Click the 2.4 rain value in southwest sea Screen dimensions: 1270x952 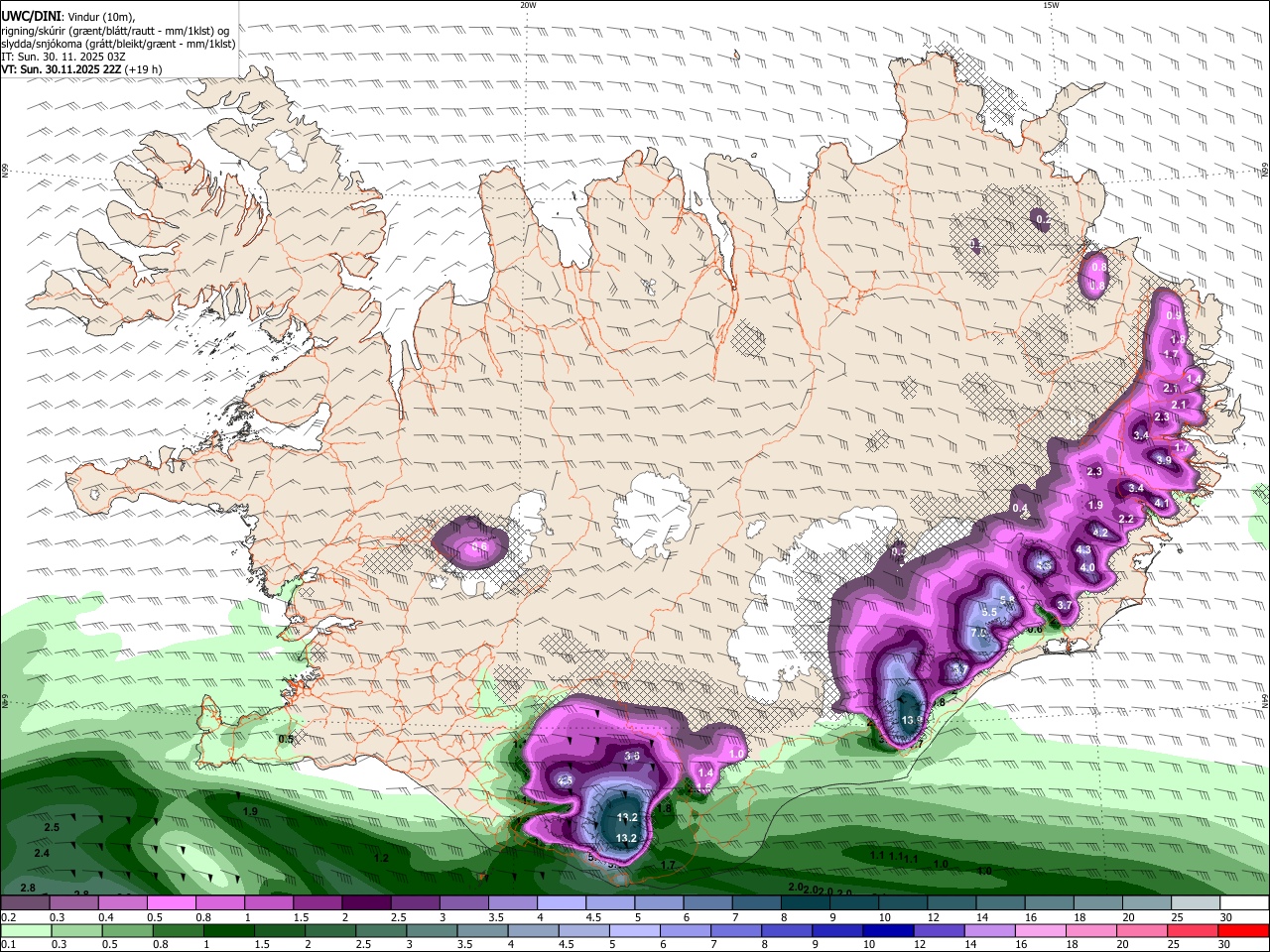[42, 853]
